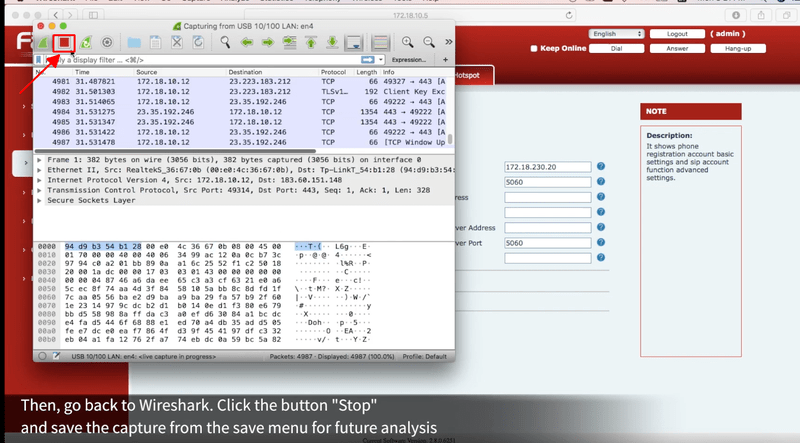The image size is (800, 443).
Task: Expand Internet Protocol Version 4 details
Action: coord(39,181)
